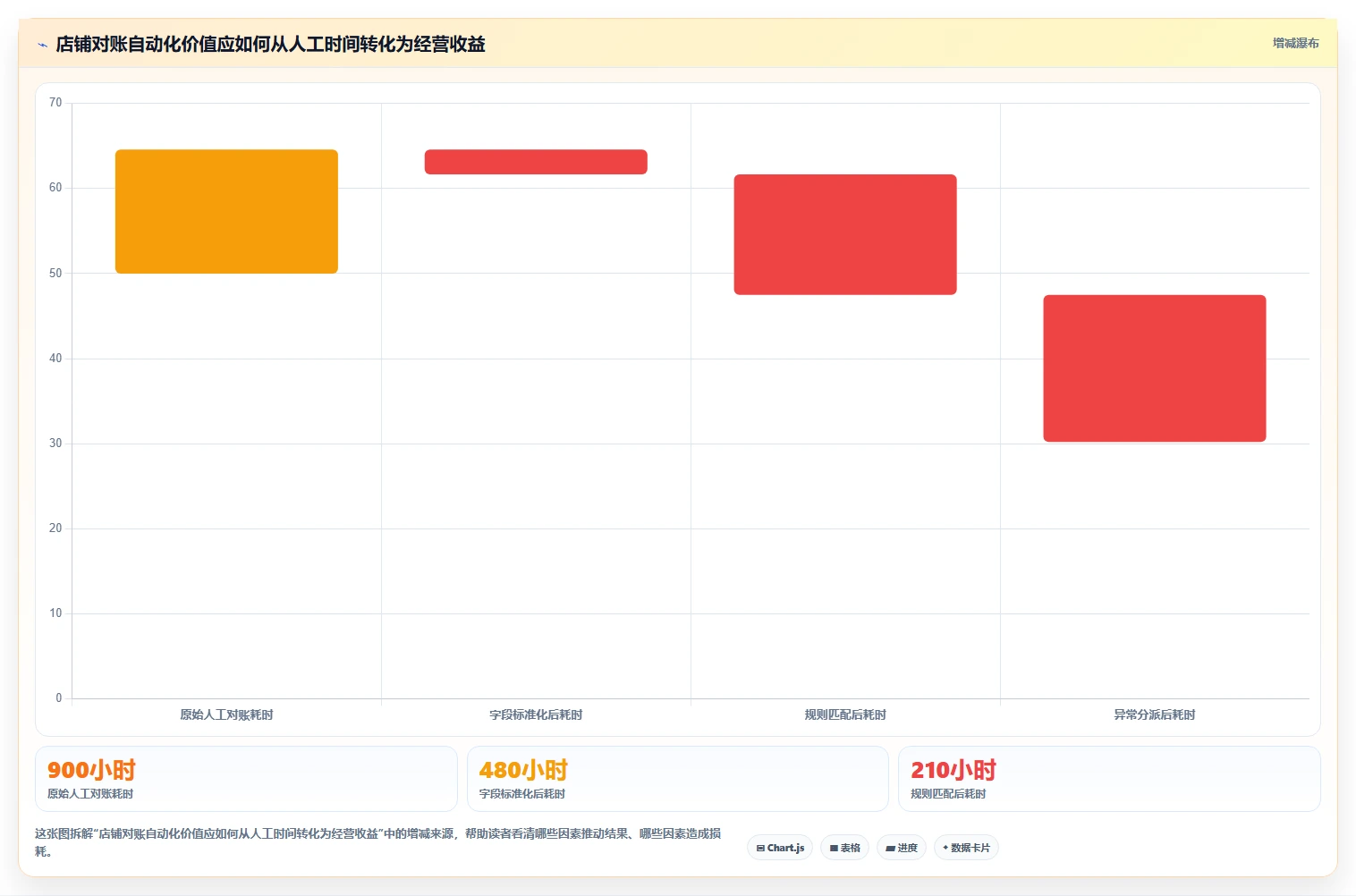Screen dimensions: 1356x896
Task: Click the 数据卡片 tag pill
Action: (966, 848)
